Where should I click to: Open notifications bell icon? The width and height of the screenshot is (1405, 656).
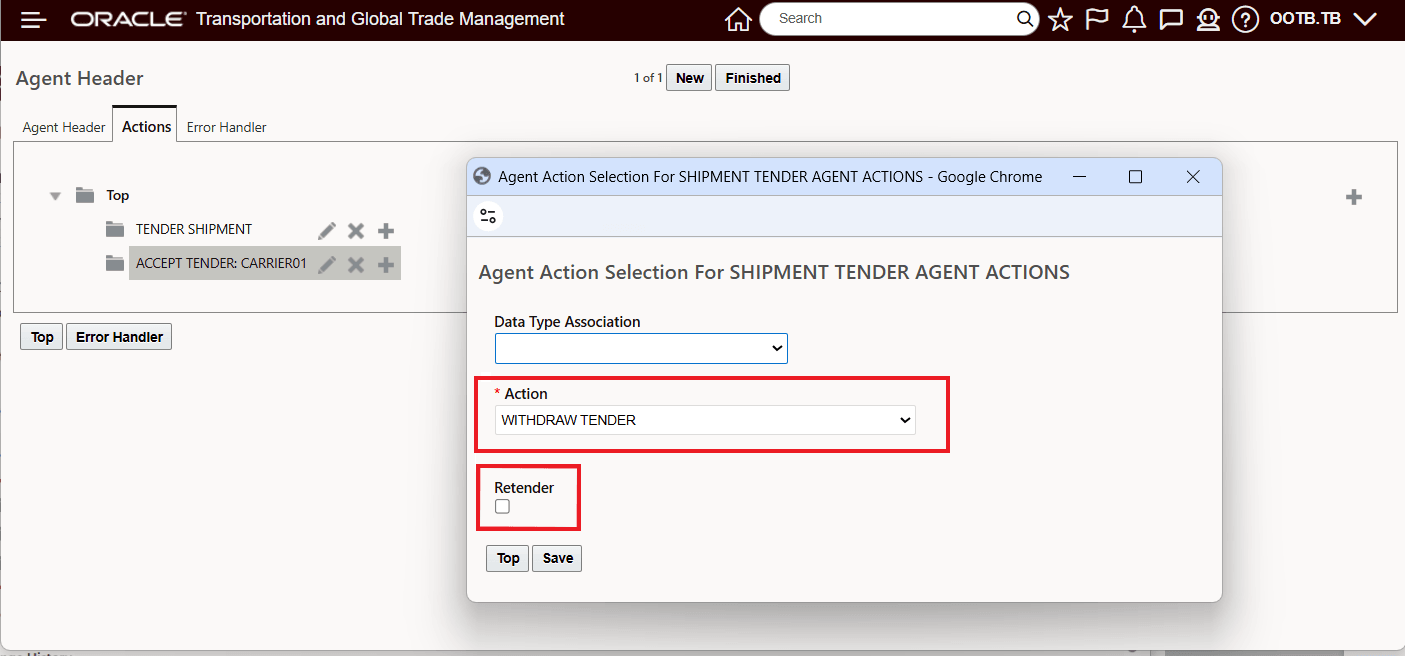[1134, 19]
